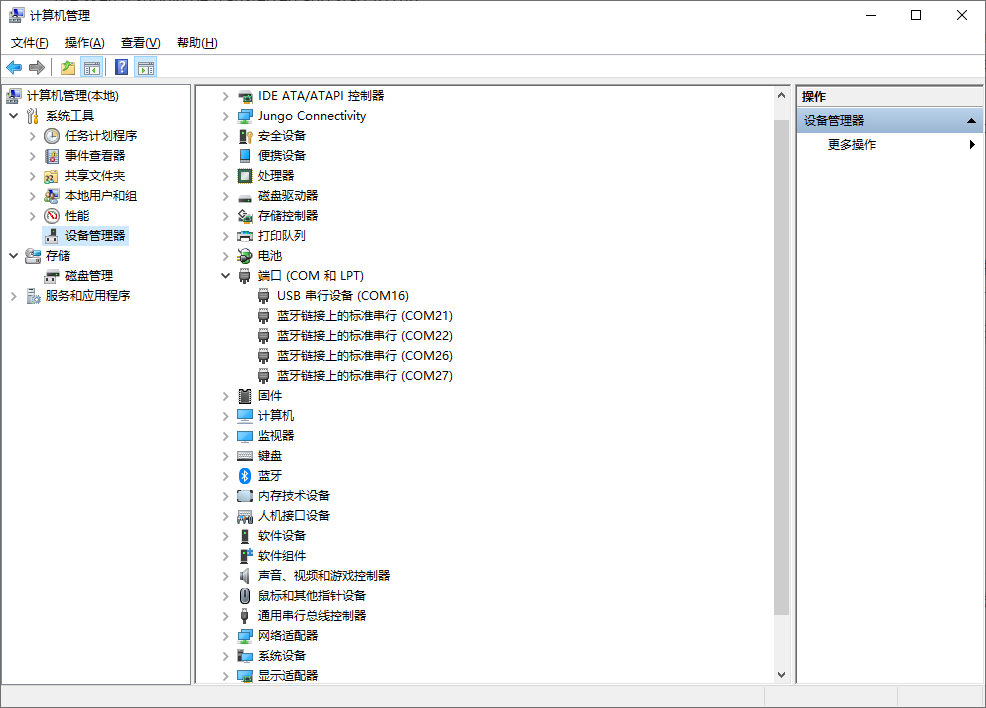Click the 电池 battery icon
Image resolution: width=986 pixels, height=708 pixels.
[x=245, y=256]
